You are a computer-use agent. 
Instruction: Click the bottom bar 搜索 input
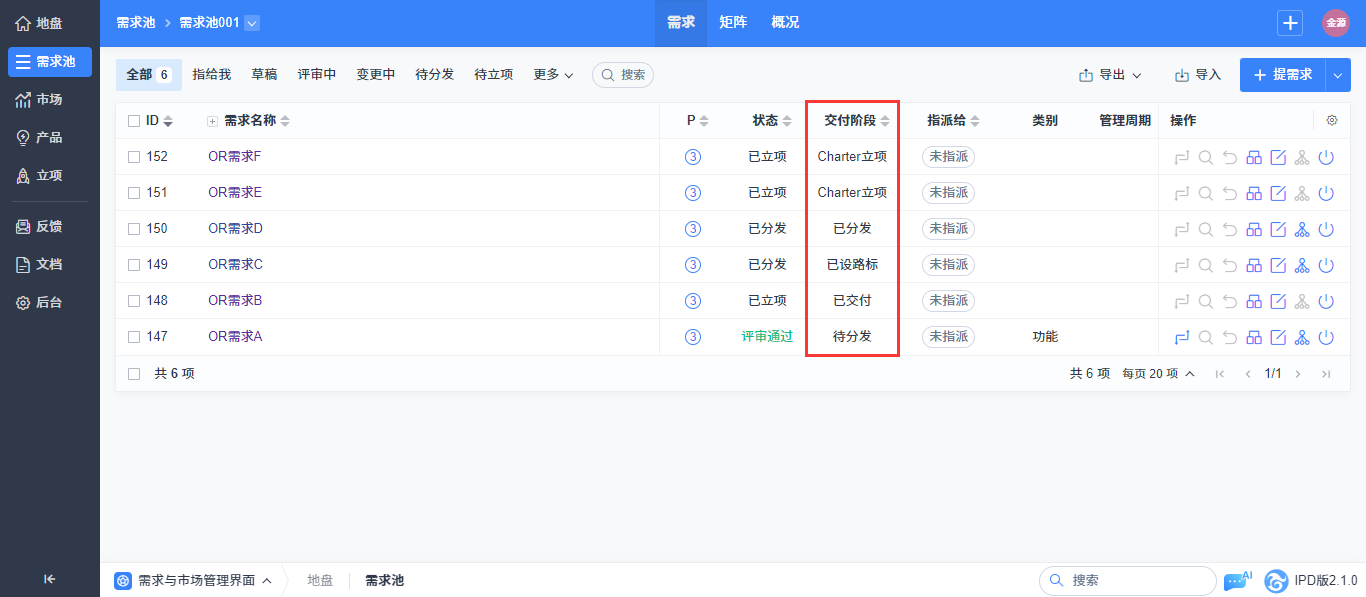(x=1128, y=581)
